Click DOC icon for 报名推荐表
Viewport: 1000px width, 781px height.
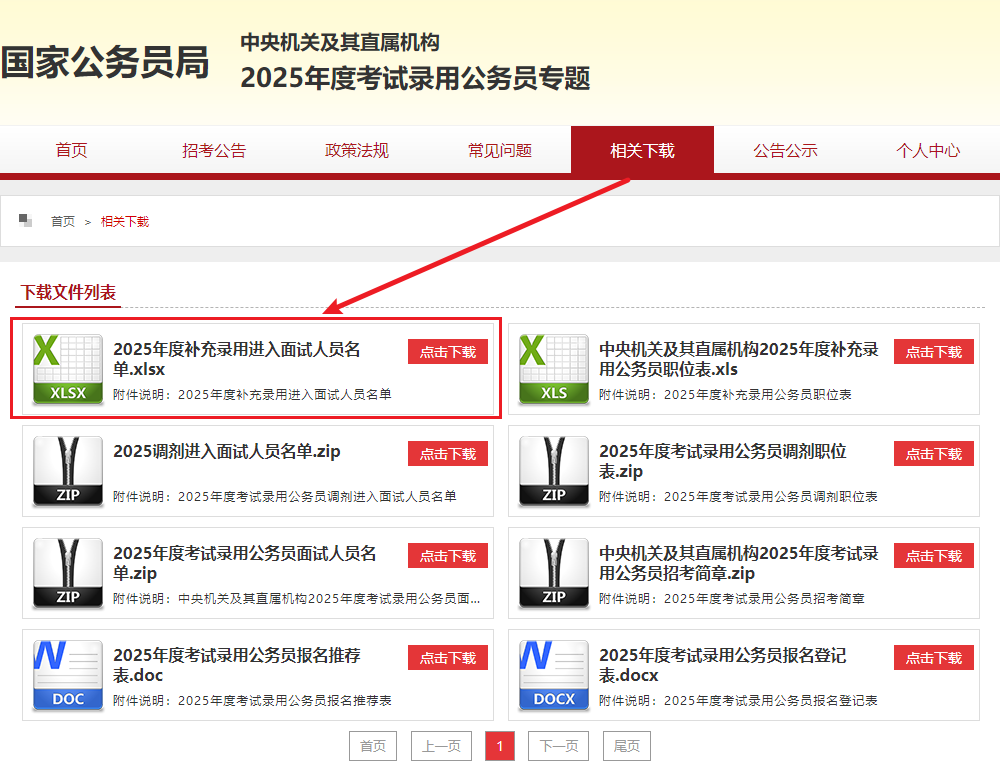pyautogui.click(x=68, y=675)
